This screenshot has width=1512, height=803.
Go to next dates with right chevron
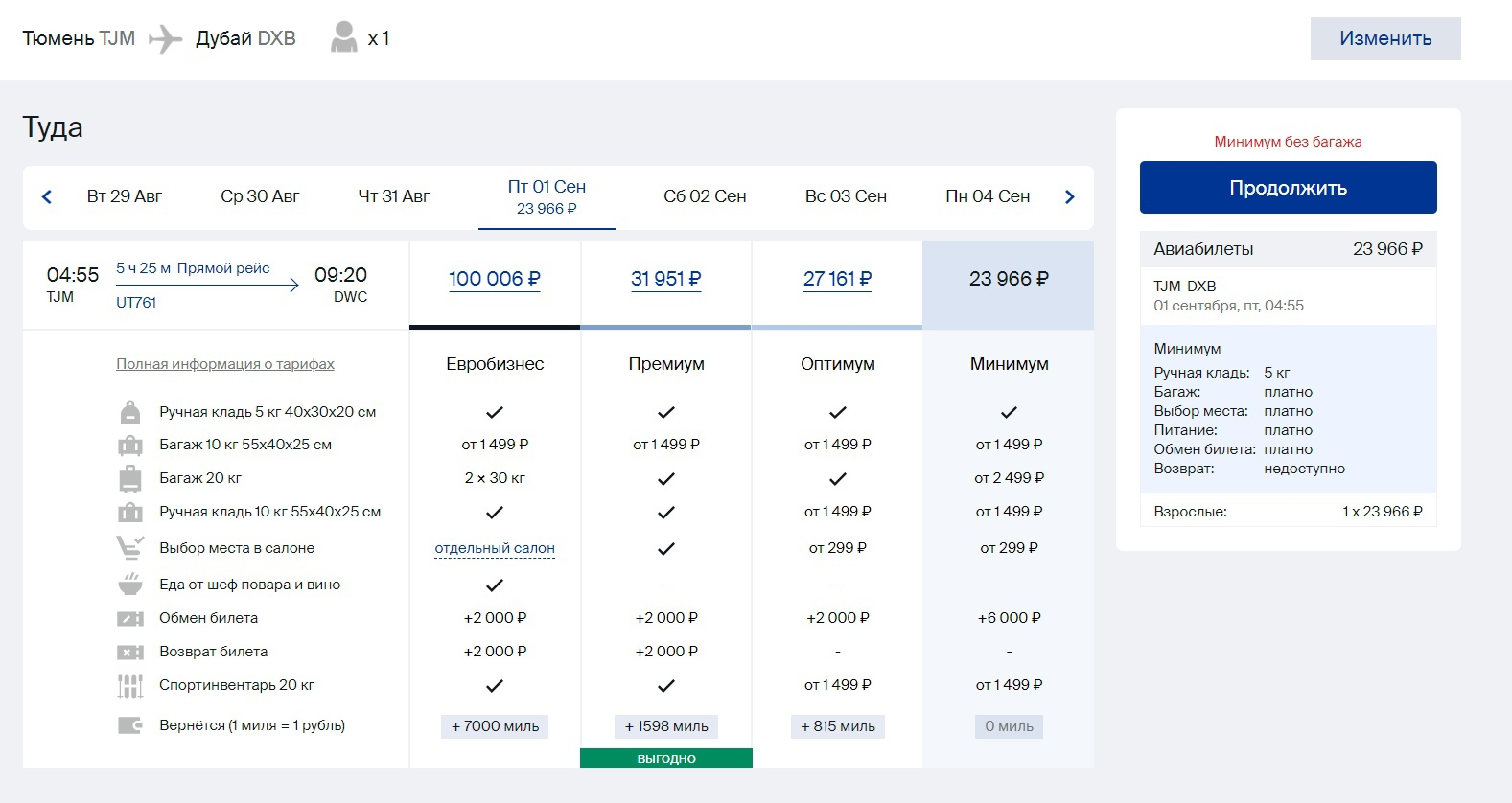[x=1070, y=196]
